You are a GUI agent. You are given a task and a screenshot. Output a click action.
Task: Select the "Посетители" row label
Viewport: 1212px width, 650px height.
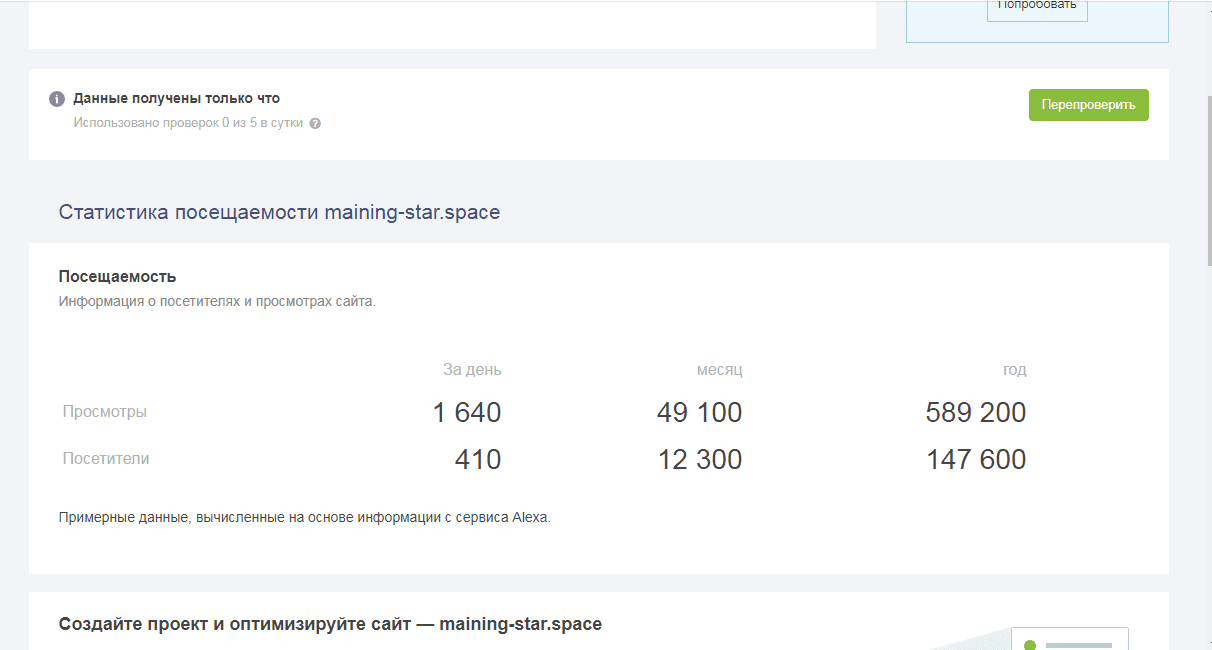106,459
